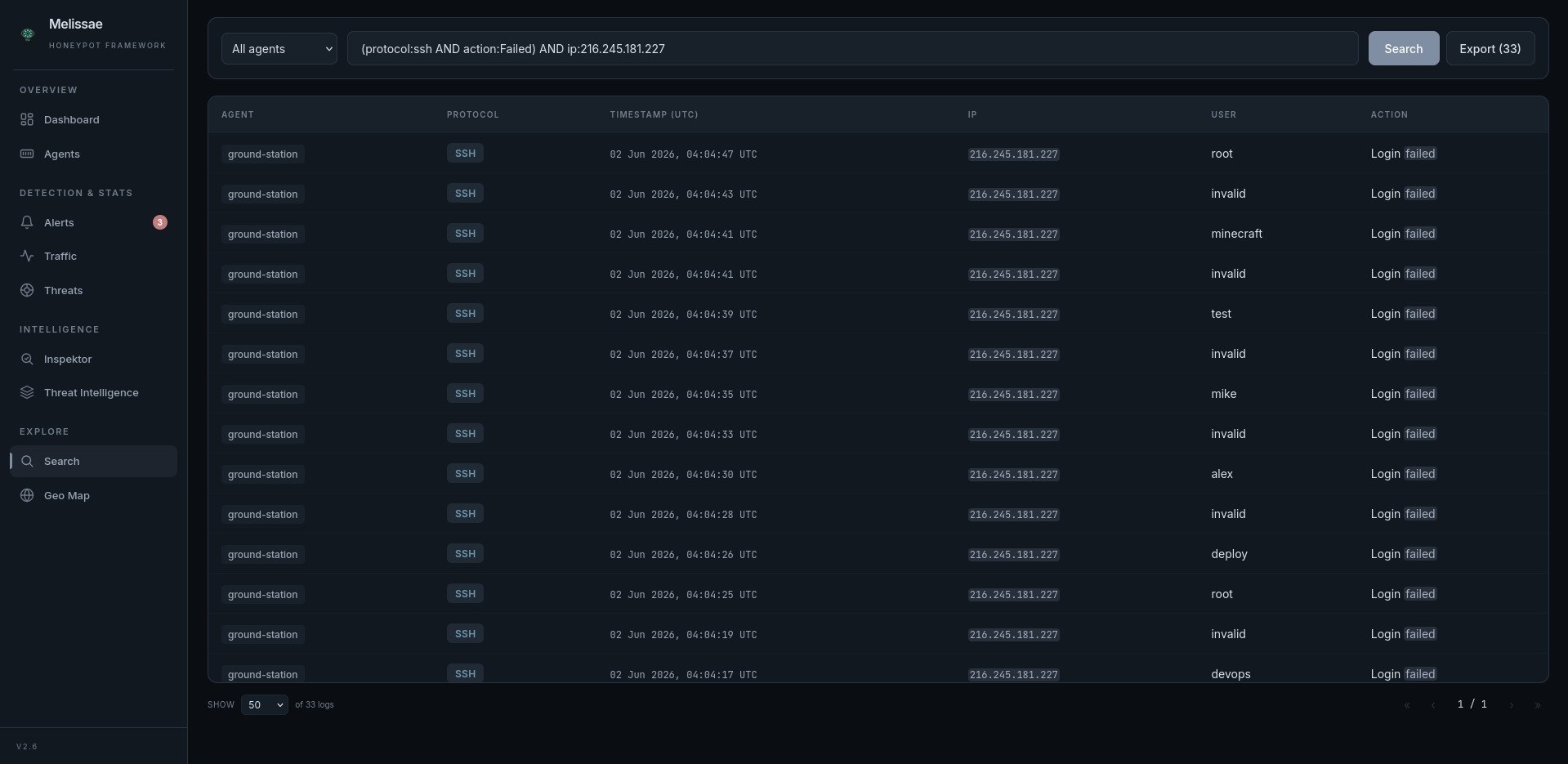Screen dimensions: 1568x764
Task: Click the 'of 33 logs' count text
Action: pos(314,704)
